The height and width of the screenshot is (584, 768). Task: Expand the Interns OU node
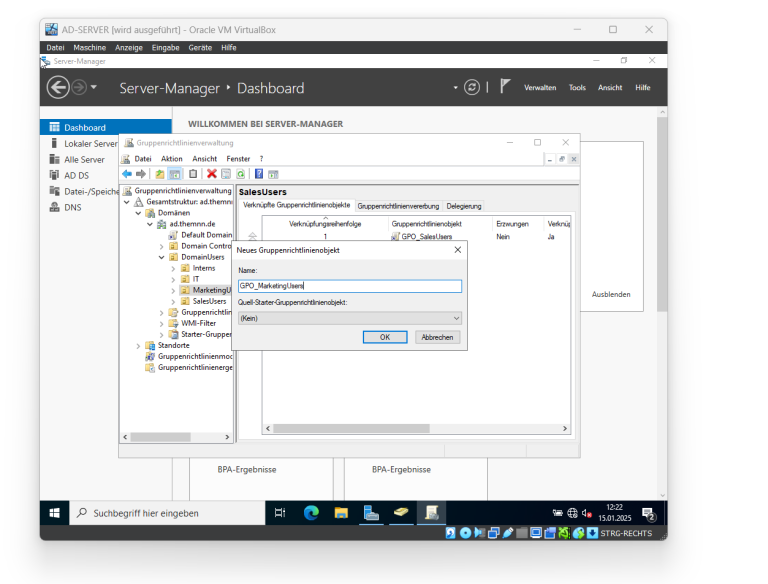click(173, 268)
